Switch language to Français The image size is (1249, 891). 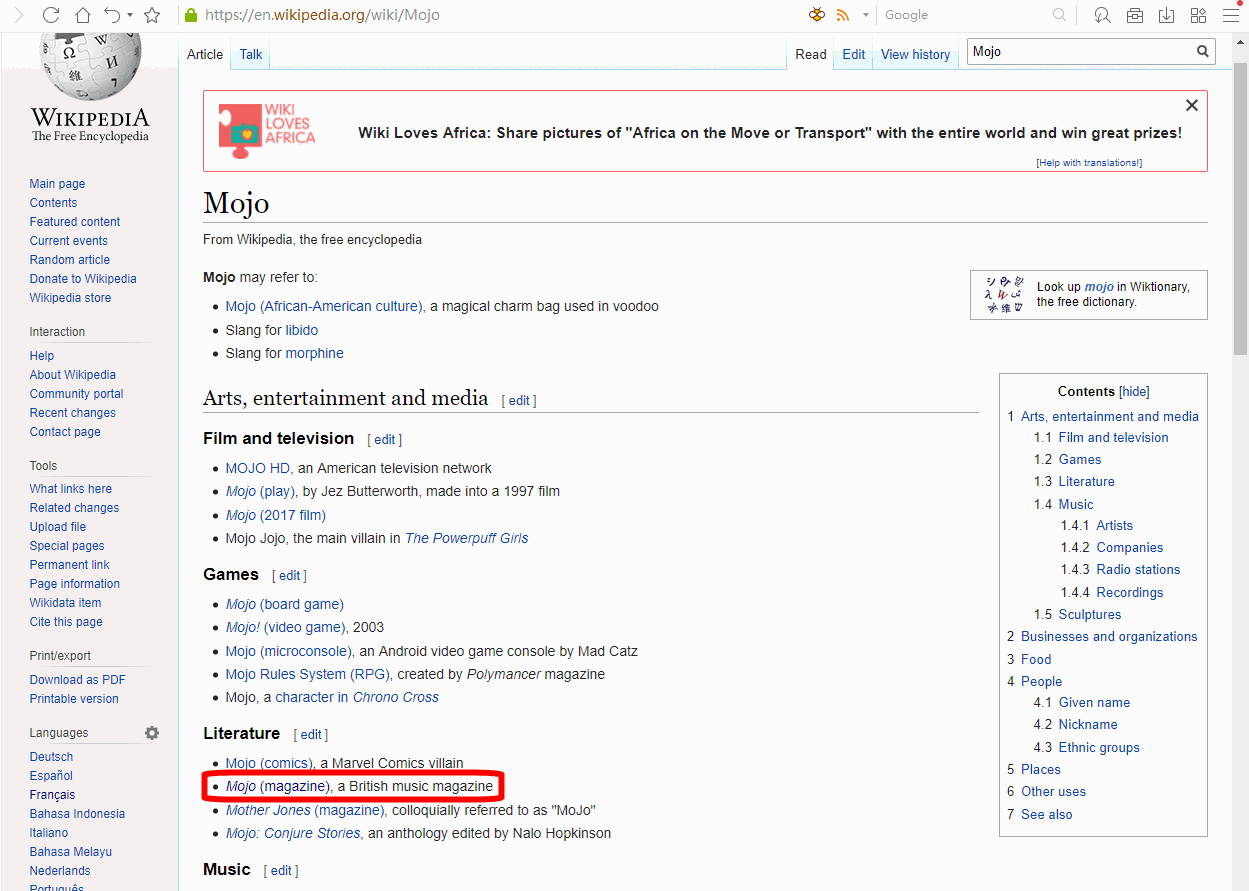pos(52,795)
